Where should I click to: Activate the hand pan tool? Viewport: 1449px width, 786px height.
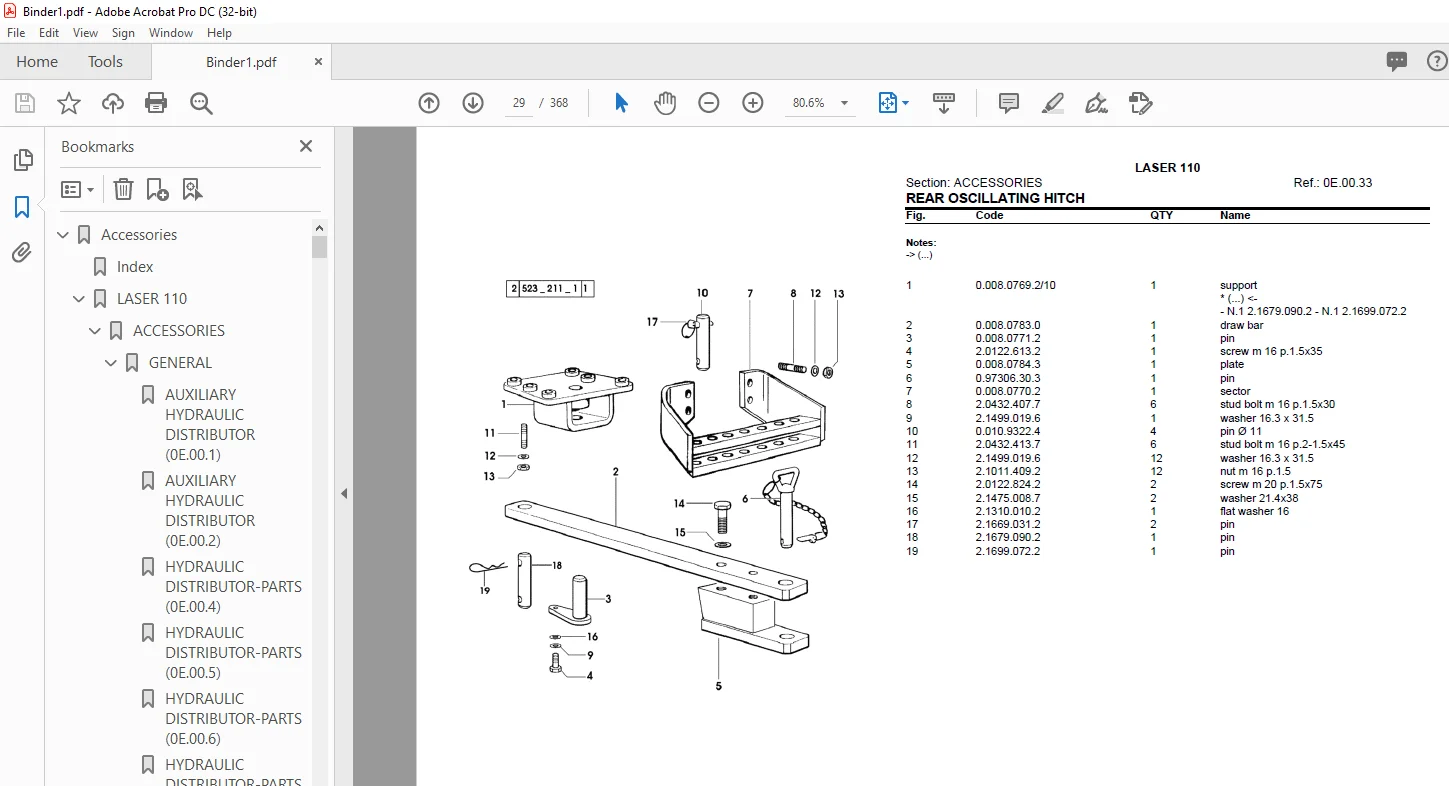(x=665, y=103)
